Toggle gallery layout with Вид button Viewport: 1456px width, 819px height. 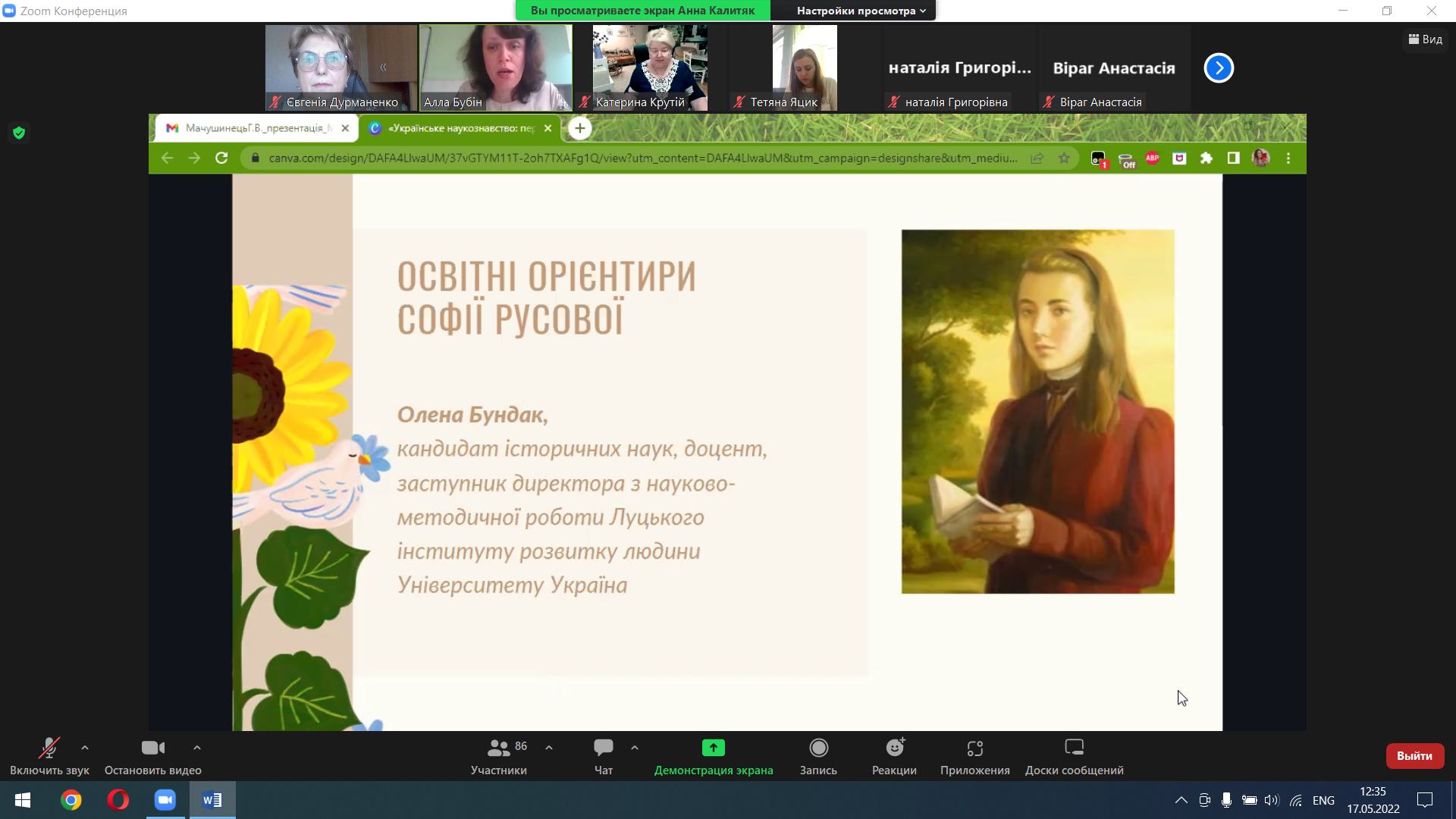coord(1426,39)
